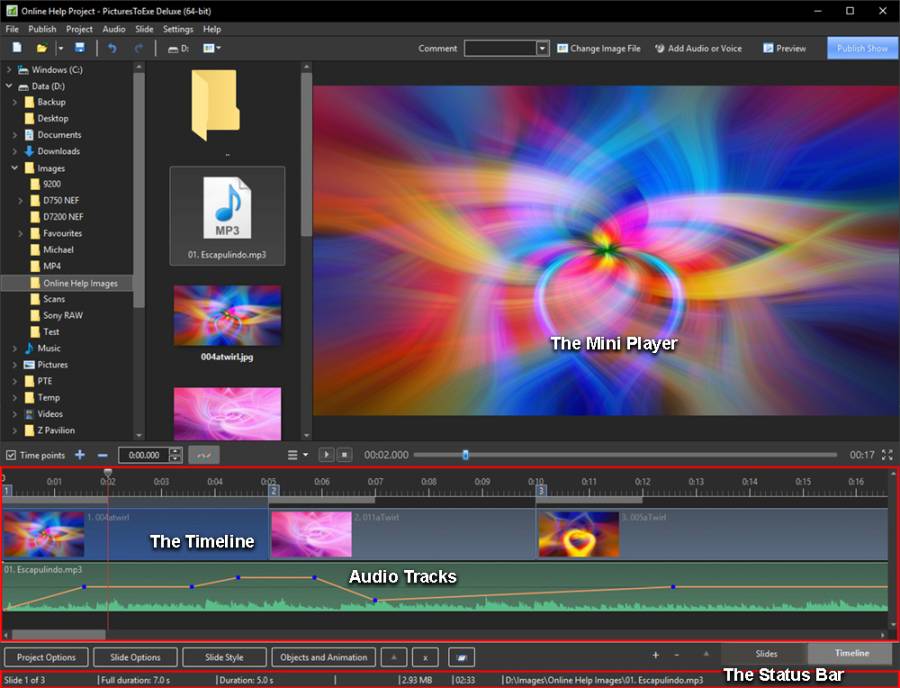Image resolution: width=900 pixels, height=688 pixels.
Task: Click the Save project icon
Action: 80,48
